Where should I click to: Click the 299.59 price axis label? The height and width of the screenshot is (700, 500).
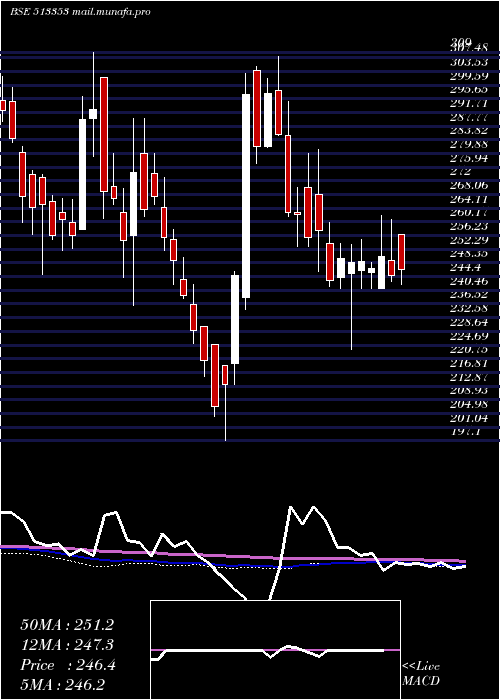pos(469,76)
